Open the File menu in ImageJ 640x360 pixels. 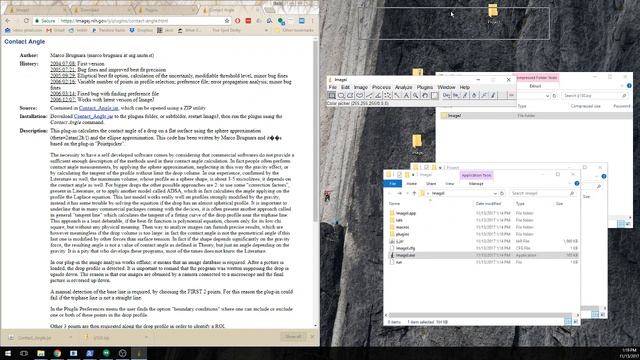click(333, 87)
